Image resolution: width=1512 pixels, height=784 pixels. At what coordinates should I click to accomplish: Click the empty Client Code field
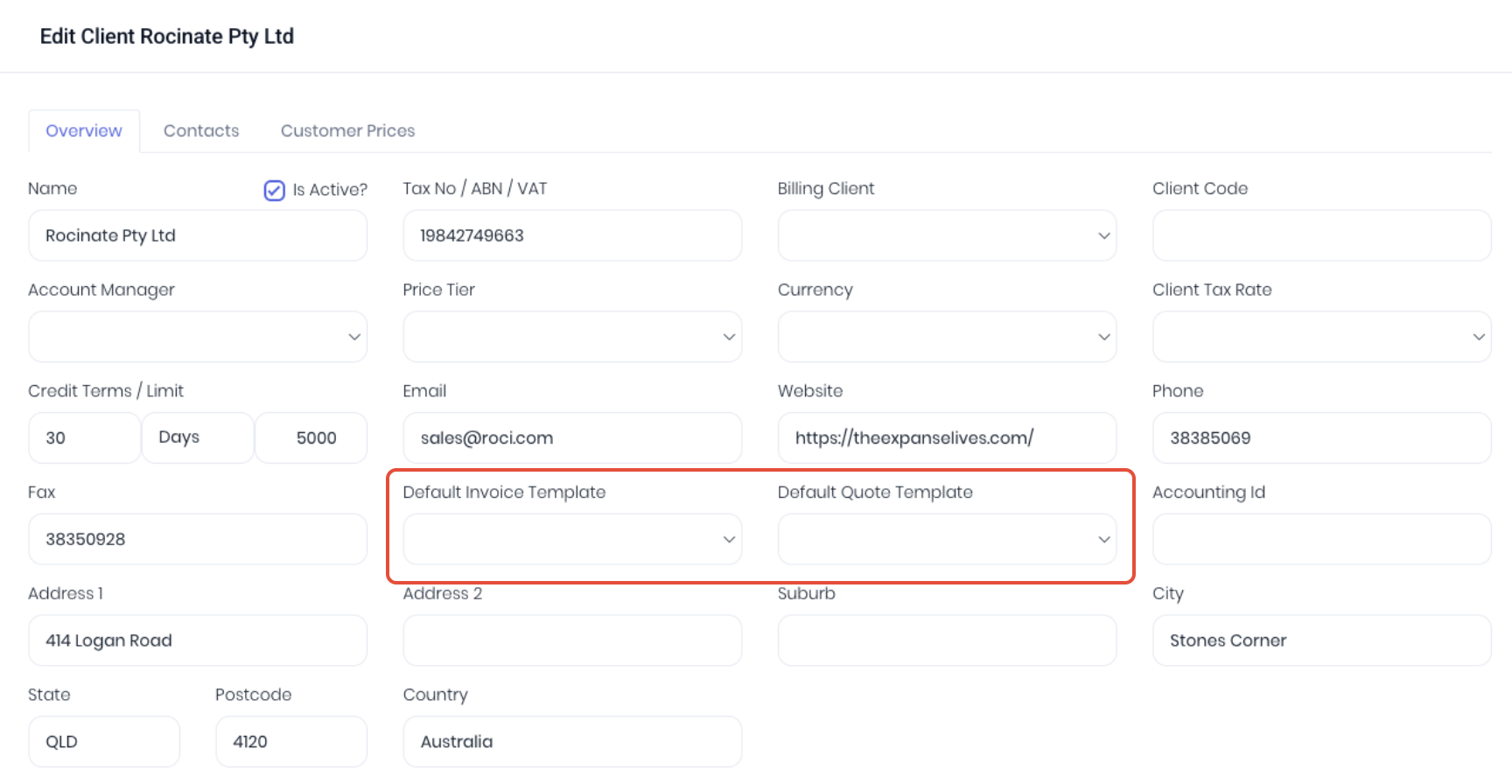point(1321,235)
